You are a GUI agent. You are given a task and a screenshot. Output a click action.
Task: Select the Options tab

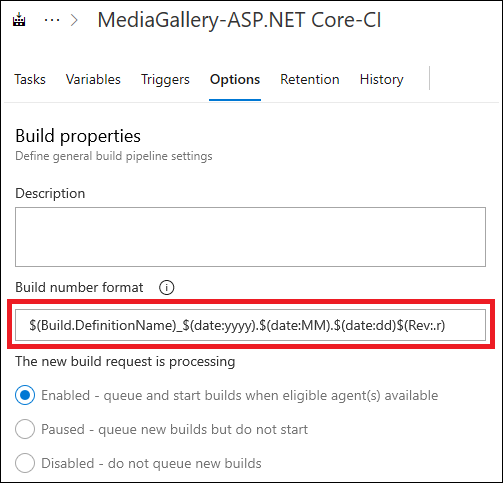pyautogui.click(x=235, y=79)
